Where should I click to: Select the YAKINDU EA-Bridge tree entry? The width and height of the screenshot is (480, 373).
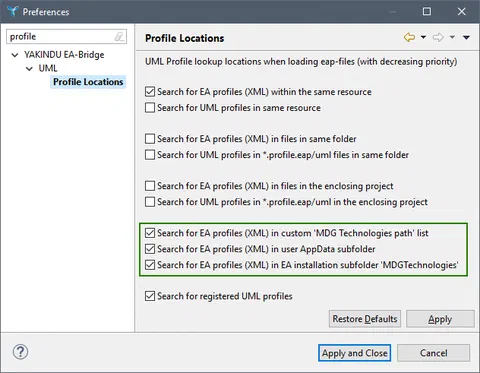[x=64, y=55]
